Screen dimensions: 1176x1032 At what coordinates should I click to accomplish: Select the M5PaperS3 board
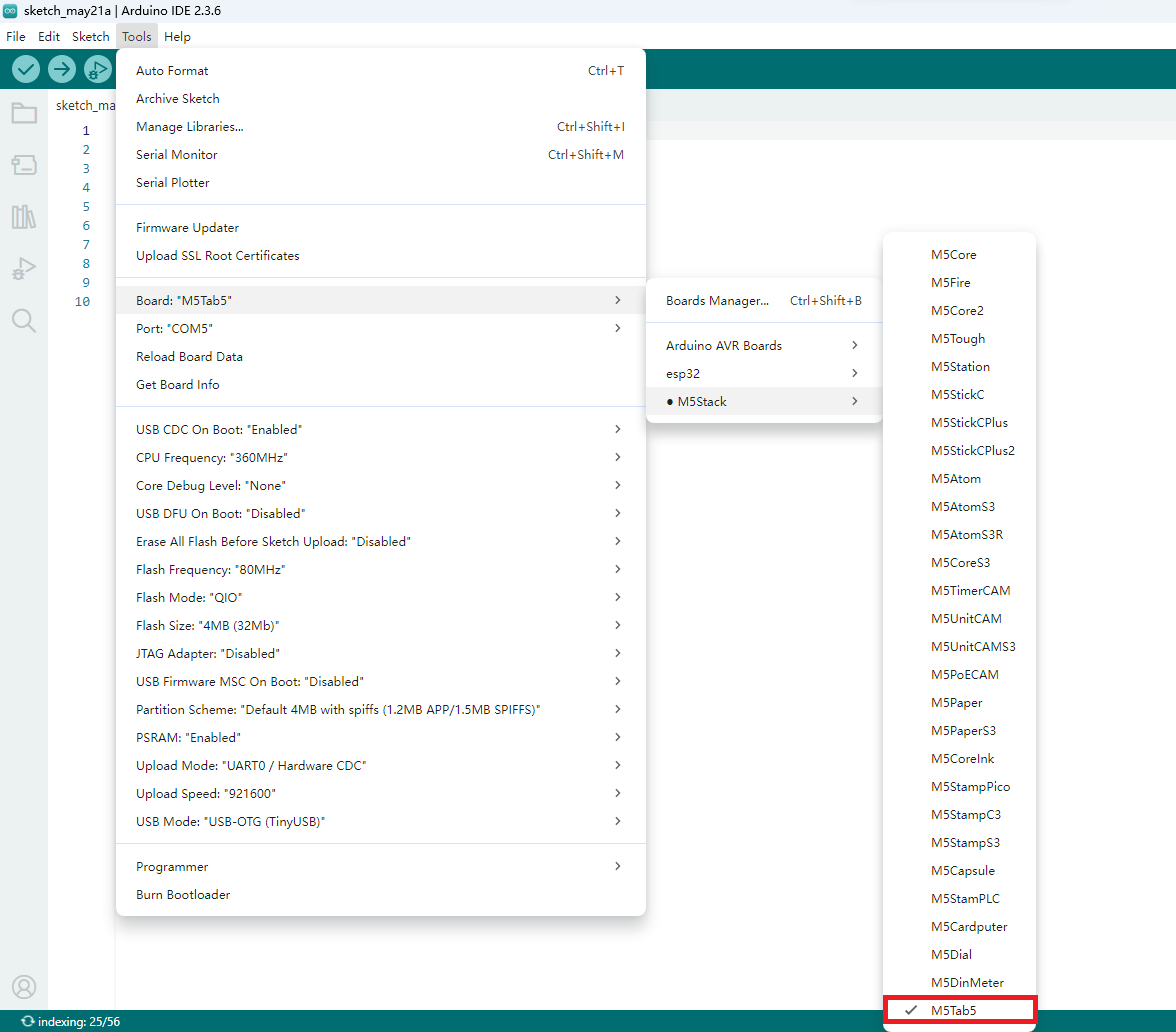tap(959, 730)
